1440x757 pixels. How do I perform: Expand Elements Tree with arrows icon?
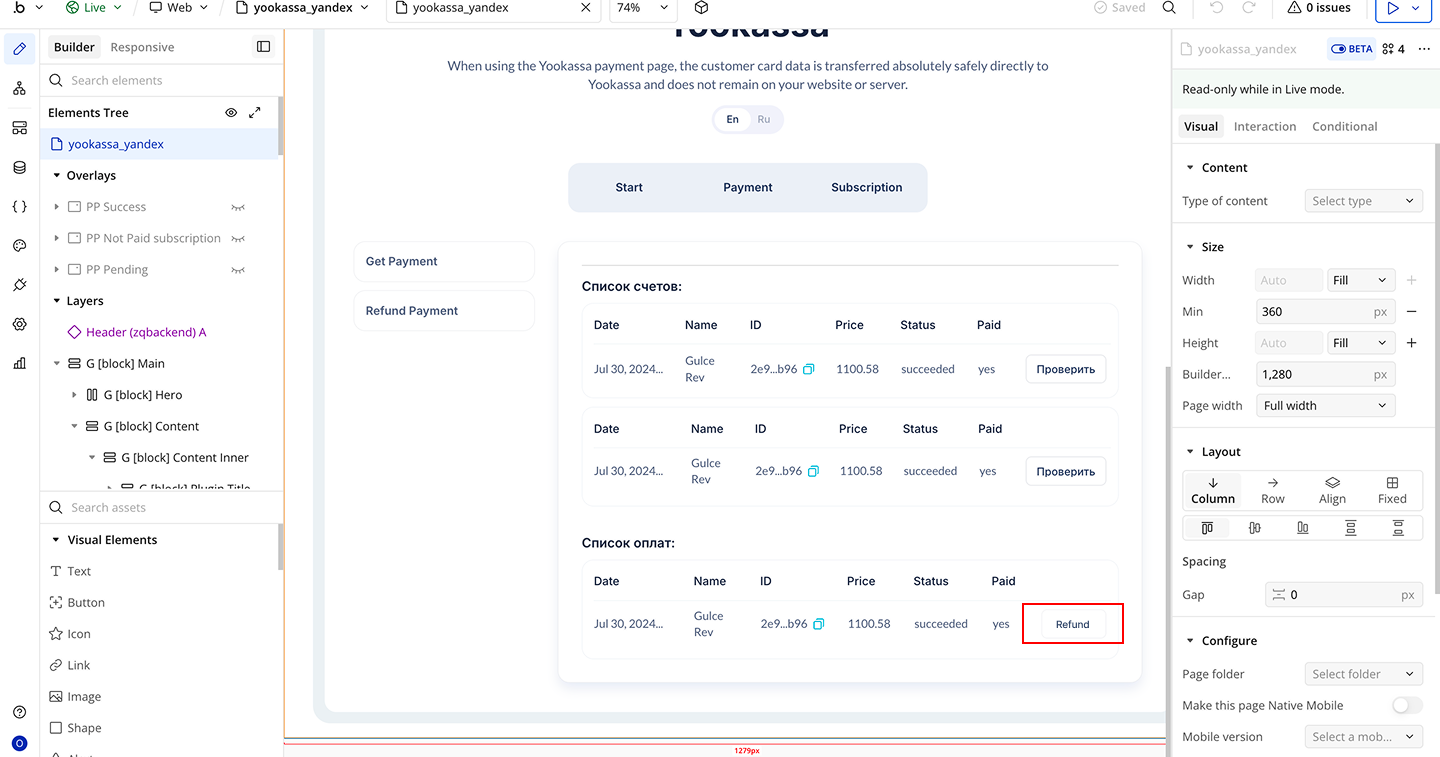click(255, 113)
